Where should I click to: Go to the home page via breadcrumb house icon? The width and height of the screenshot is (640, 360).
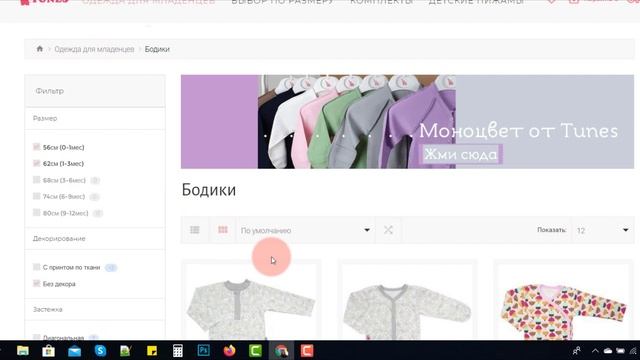(x=40, y=49)
